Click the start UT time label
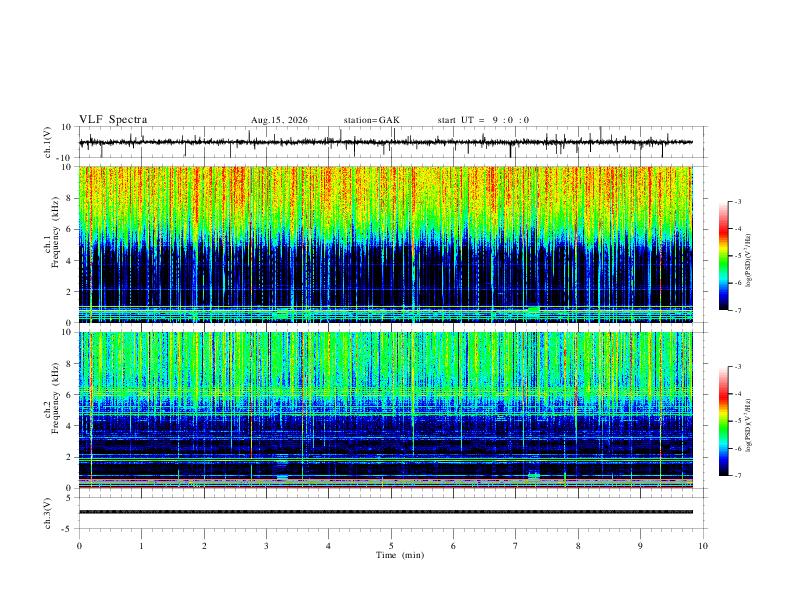Image resolution: width=792 pixels, height=612 pixels. tap(483, 120)
